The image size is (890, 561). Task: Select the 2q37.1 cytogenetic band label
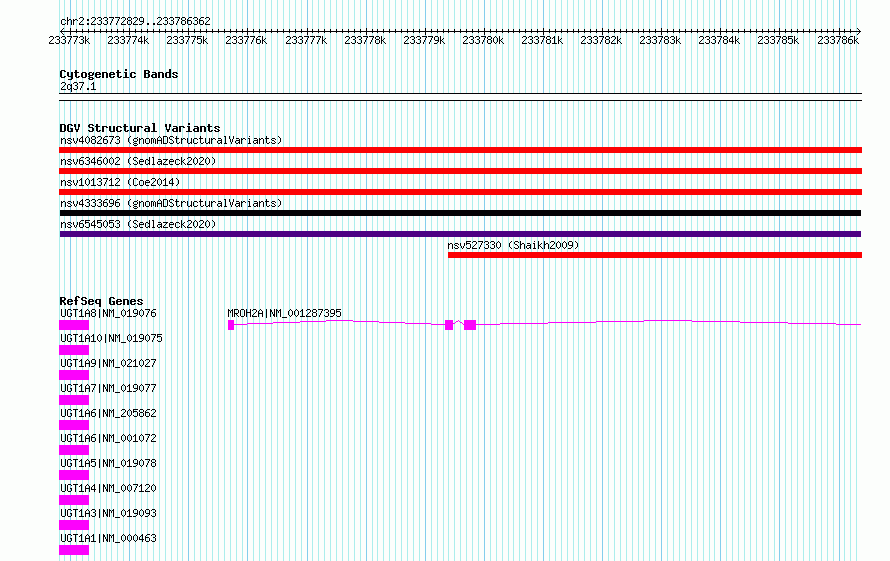tap(78, 86)
